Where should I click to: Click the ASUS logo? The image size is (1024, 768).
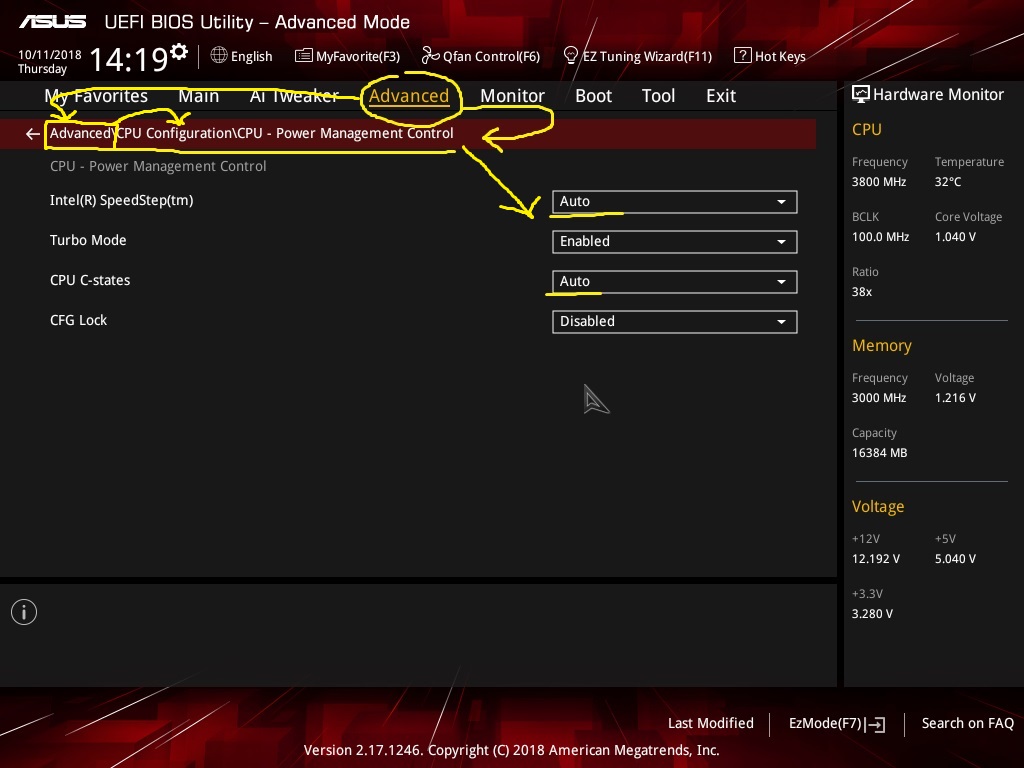(x=52, y=22)
